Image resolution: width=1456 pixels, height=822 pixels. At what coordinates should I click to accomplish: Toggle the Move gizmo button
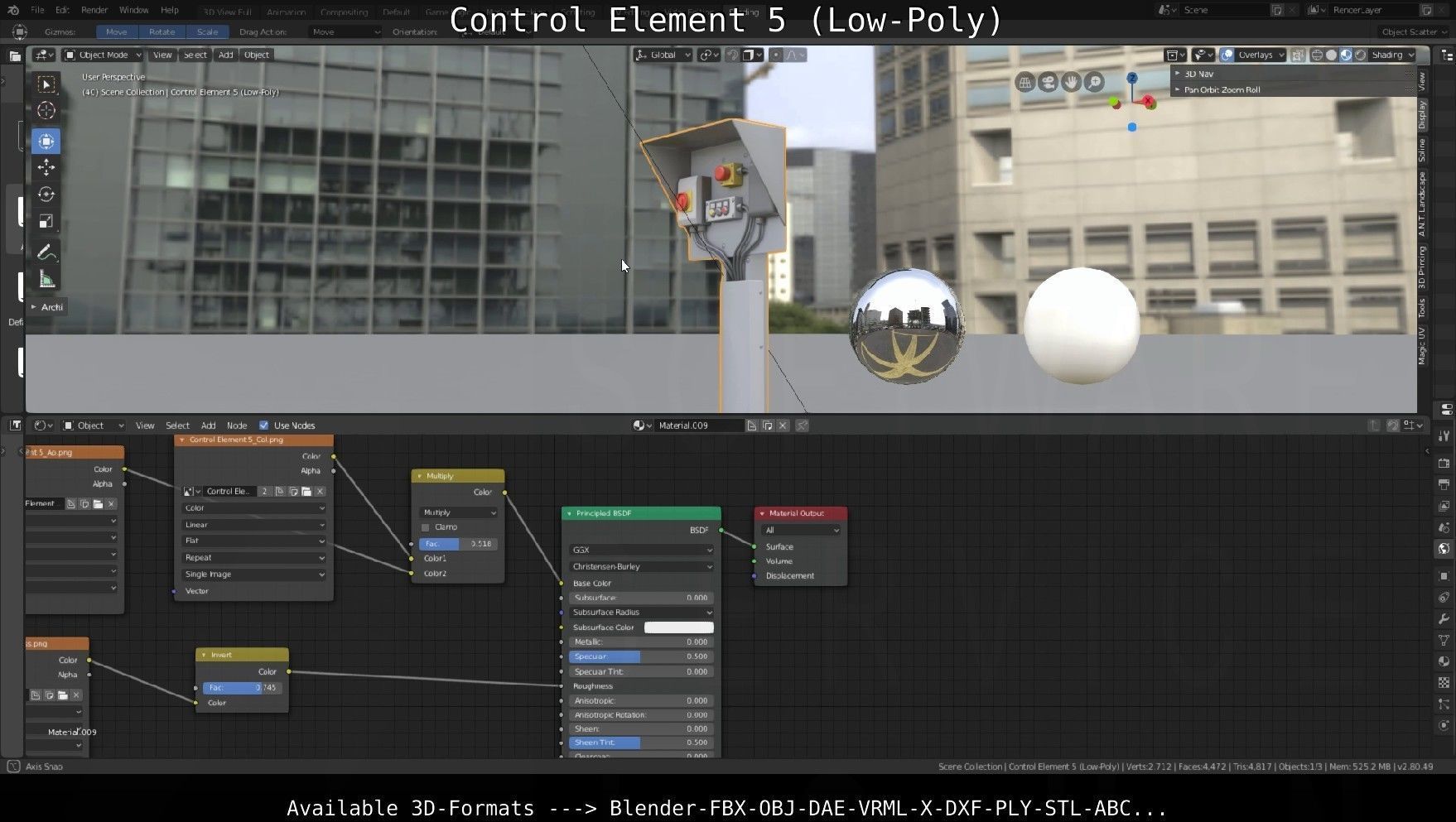tap(116, 32)
